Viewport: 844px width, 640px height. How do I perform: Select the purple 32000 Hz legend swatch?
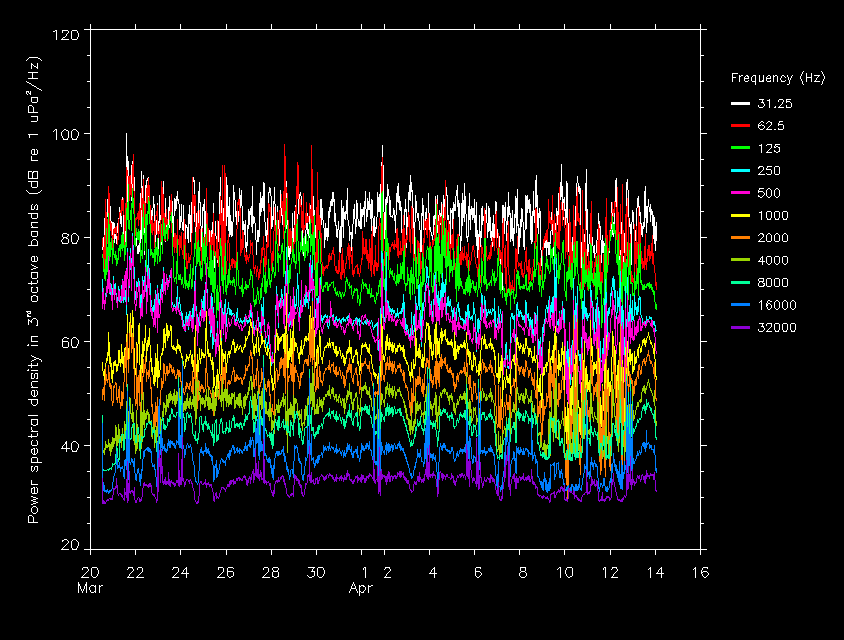pos(740,328)
